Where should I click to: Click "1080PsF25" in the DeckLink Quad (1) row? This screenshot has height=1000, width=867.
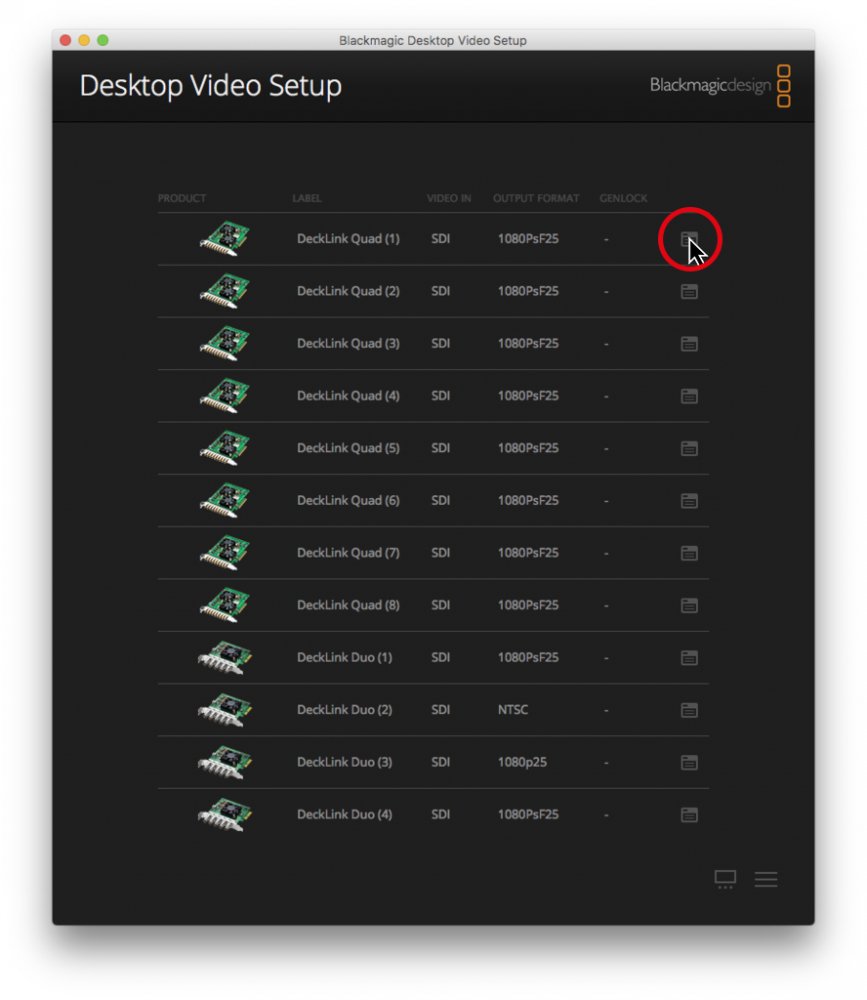[528, 239]
